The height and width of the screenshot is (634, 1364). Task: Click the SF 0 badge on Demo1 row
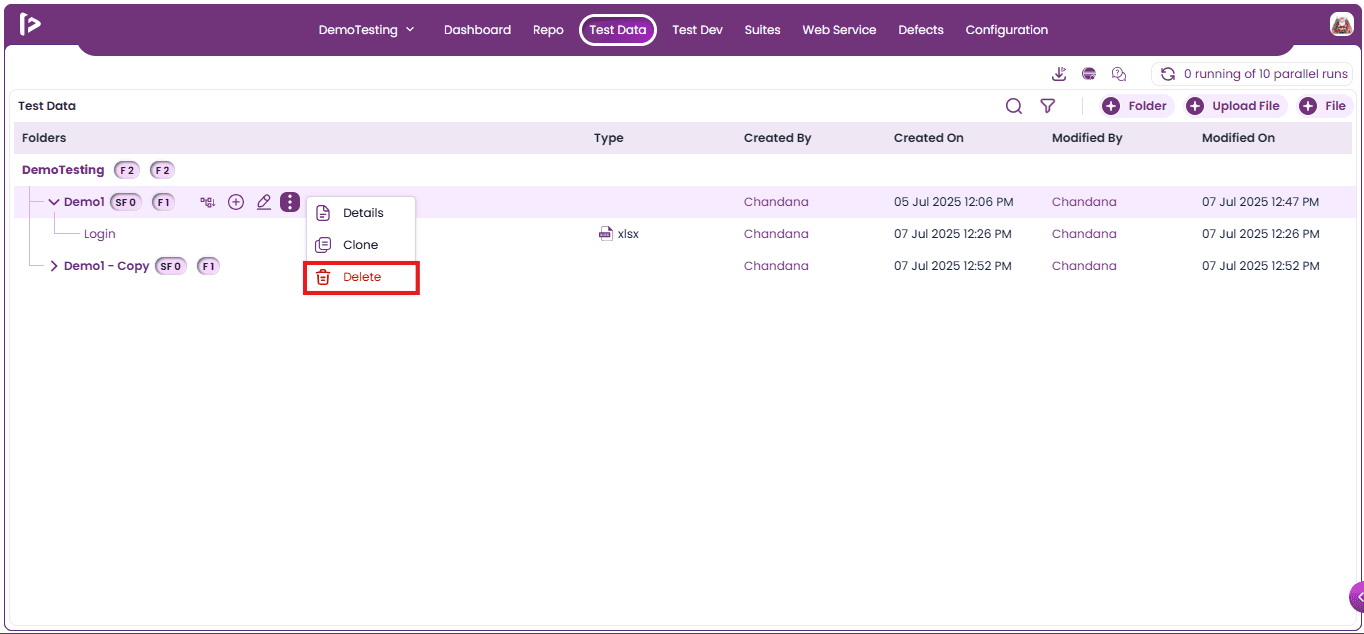click(x=126, y=202)
